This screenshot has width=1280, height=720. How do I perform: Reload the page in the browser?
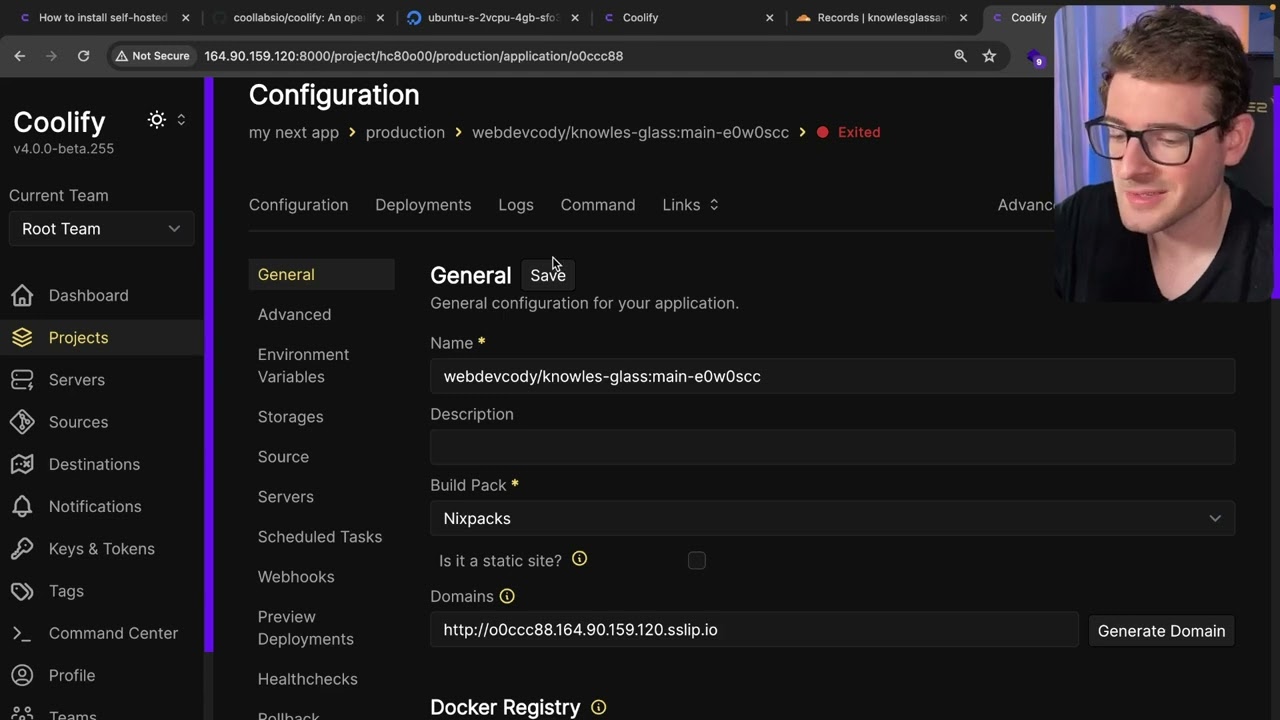83,56
